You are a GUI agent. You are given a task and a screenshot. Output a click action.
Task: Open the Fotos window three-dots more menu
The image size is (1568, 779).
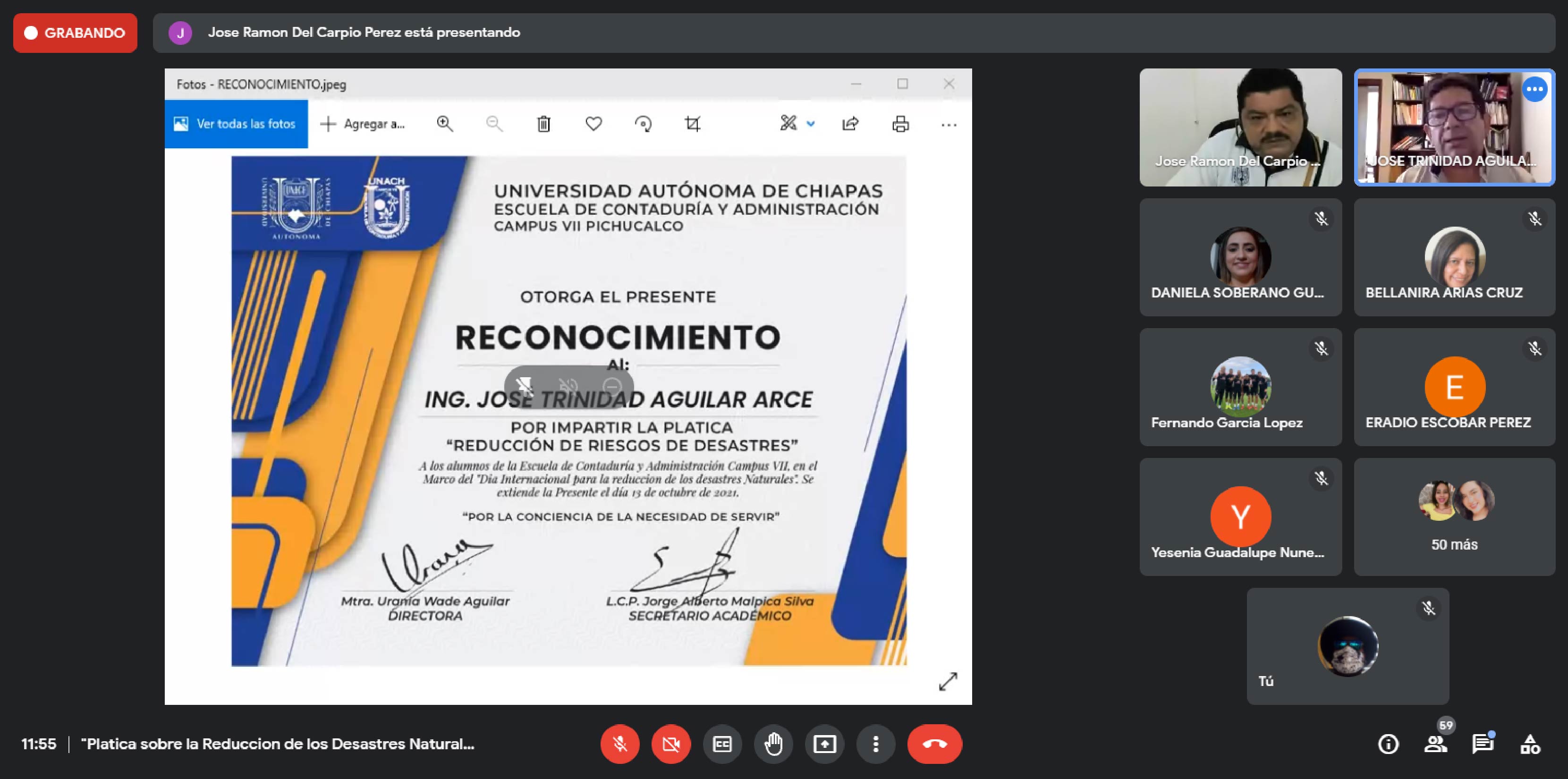(x=949, y=125)
